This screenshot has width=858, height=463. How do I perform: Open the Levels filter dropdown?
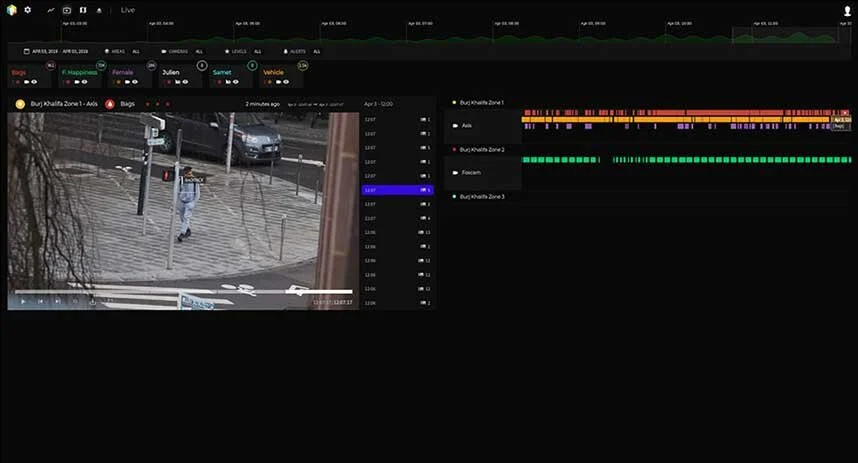(243, 51)
